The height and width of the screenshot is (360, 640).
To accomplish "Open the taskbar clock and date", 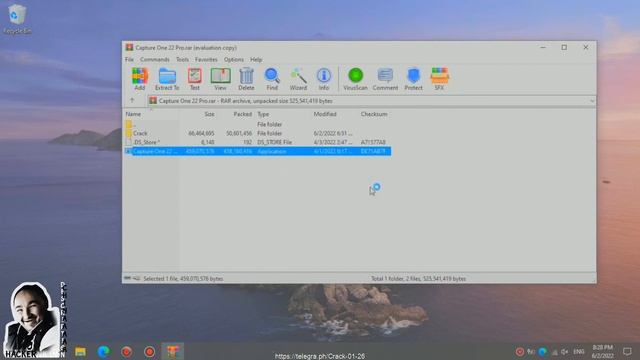I will (603, 351).
